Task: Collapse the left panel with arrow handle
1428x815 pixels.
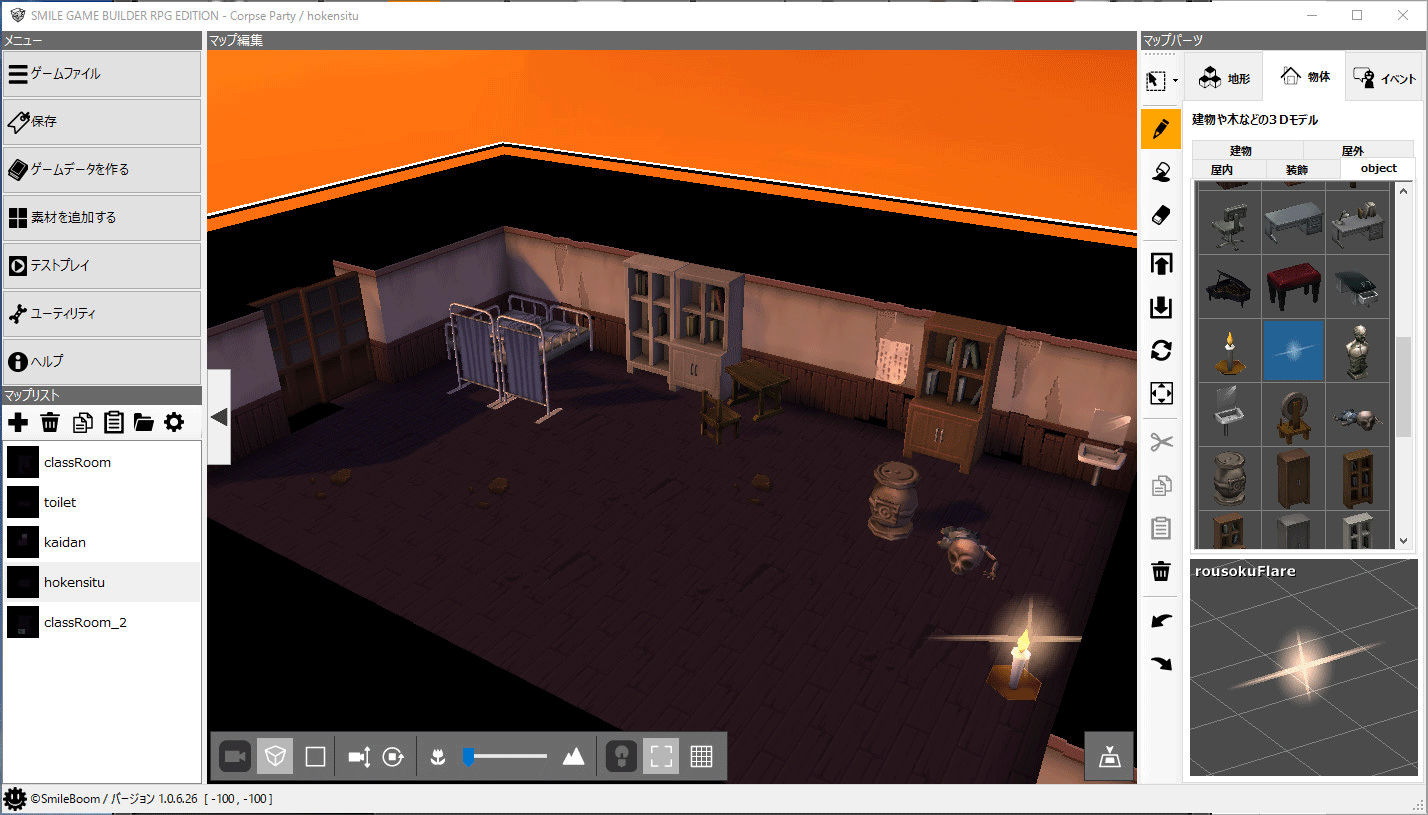Action: click(x=219, y=417)
